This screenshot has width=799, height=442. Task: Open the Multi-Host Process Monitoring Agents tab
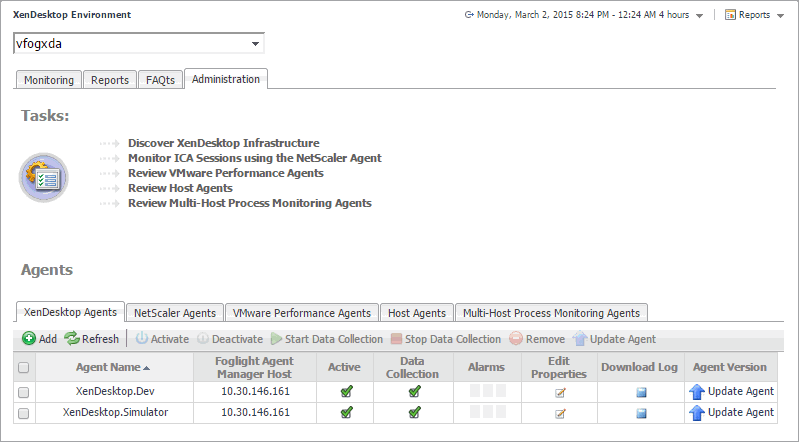(551, 313)
